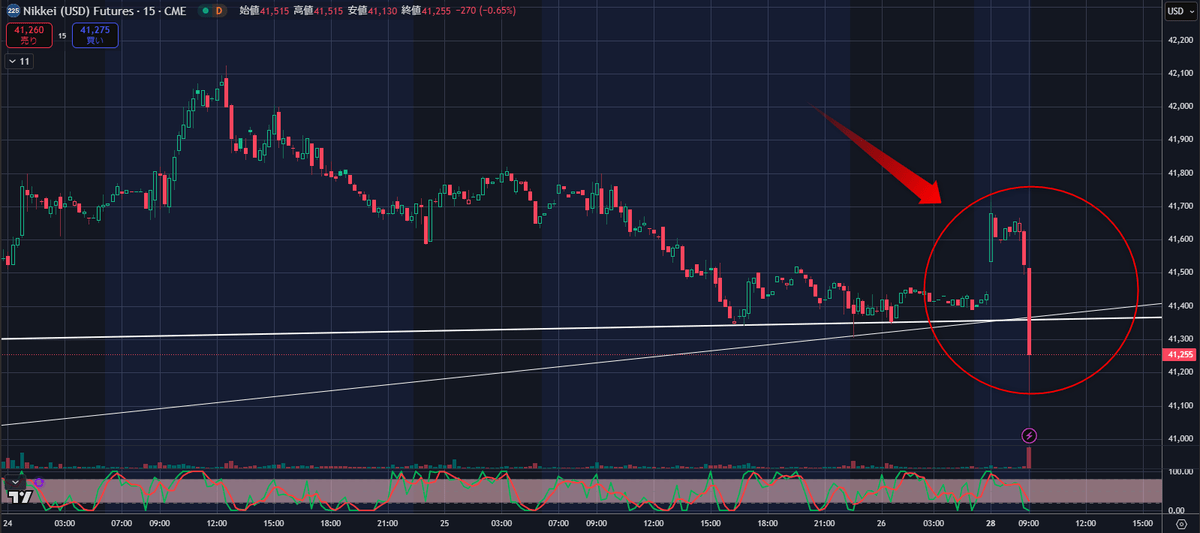1200x533 pixels.
Task: Click the last long red candlestick
Action: click(x=1029, y=310)
